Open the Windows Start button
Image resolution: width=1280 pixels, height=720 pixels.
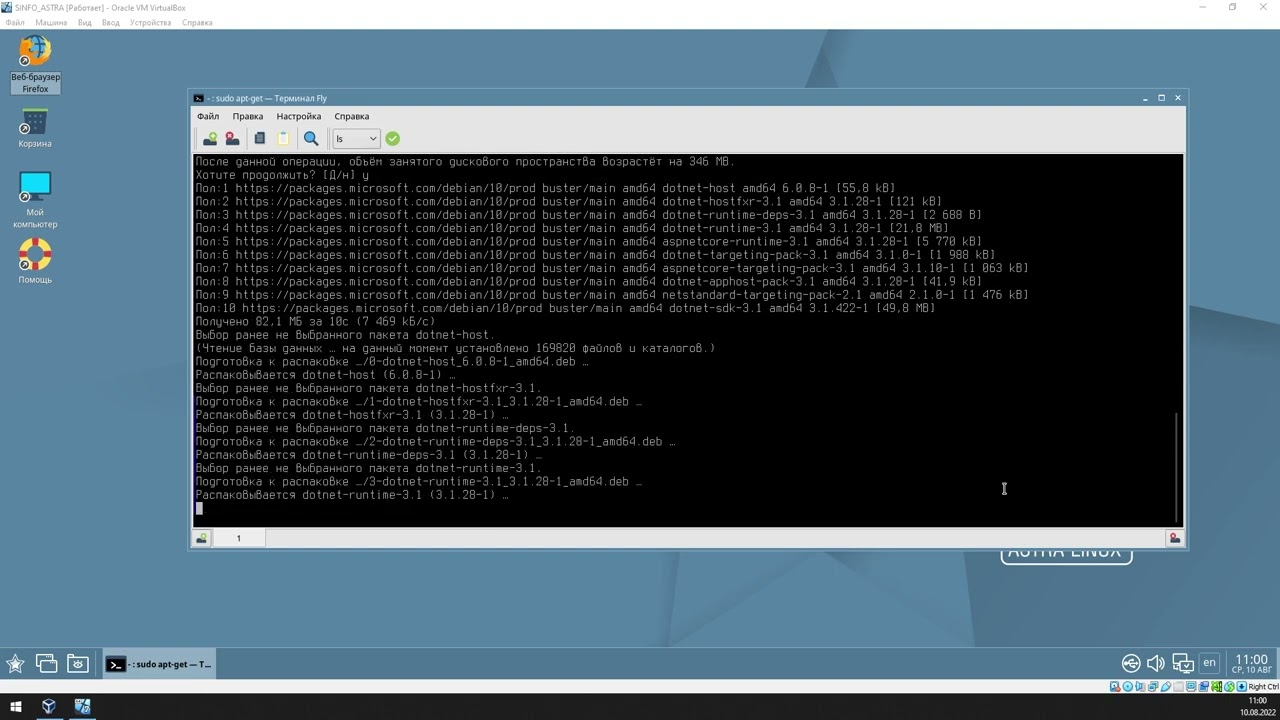[x=15, y=706]
